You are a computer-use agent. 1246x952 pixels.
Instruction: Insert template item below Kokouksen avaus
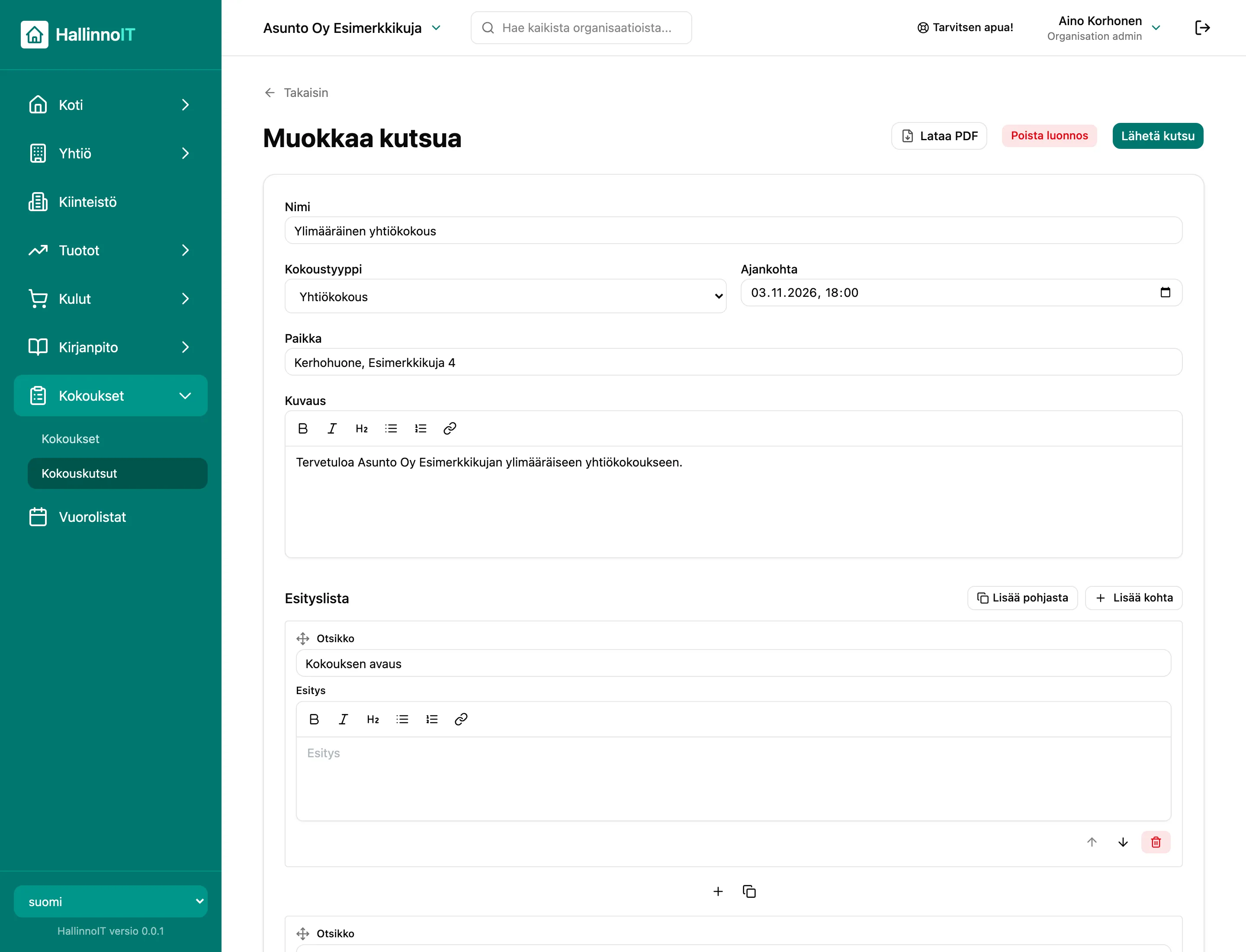[x=749, y=891]
